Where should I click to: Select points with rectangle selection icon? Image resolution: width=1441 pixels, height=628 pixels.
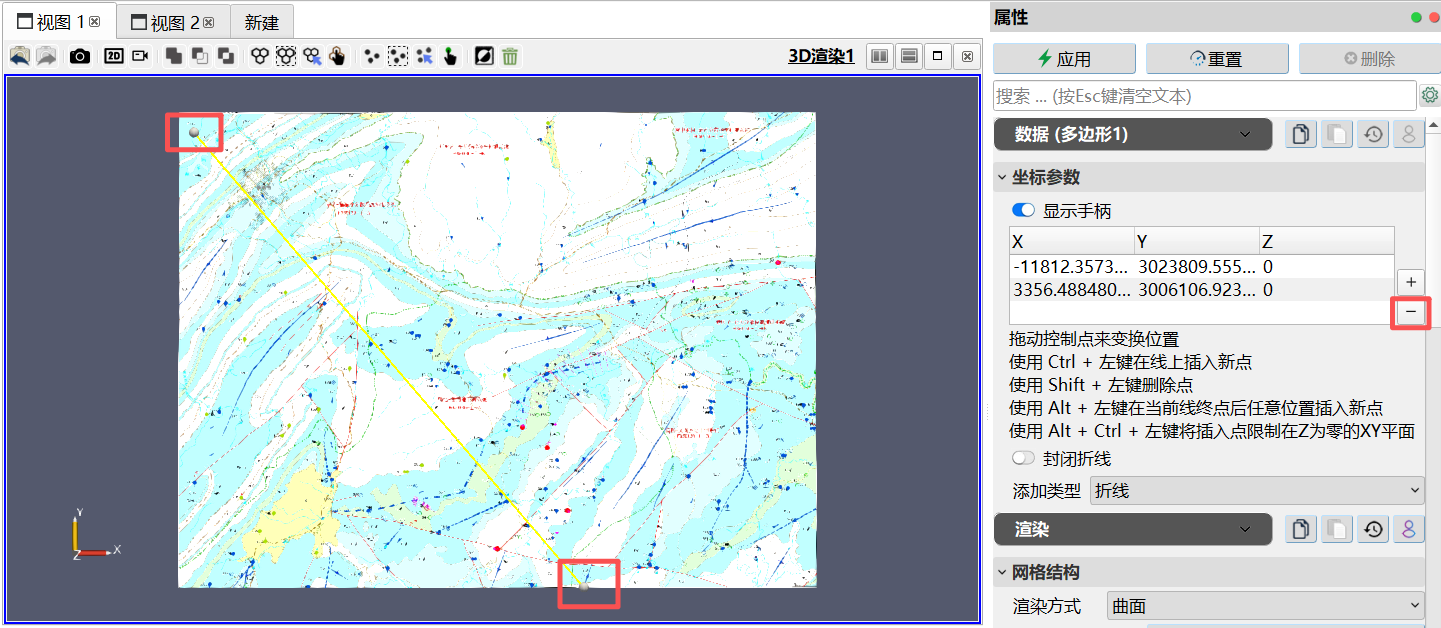click(398, 56)
